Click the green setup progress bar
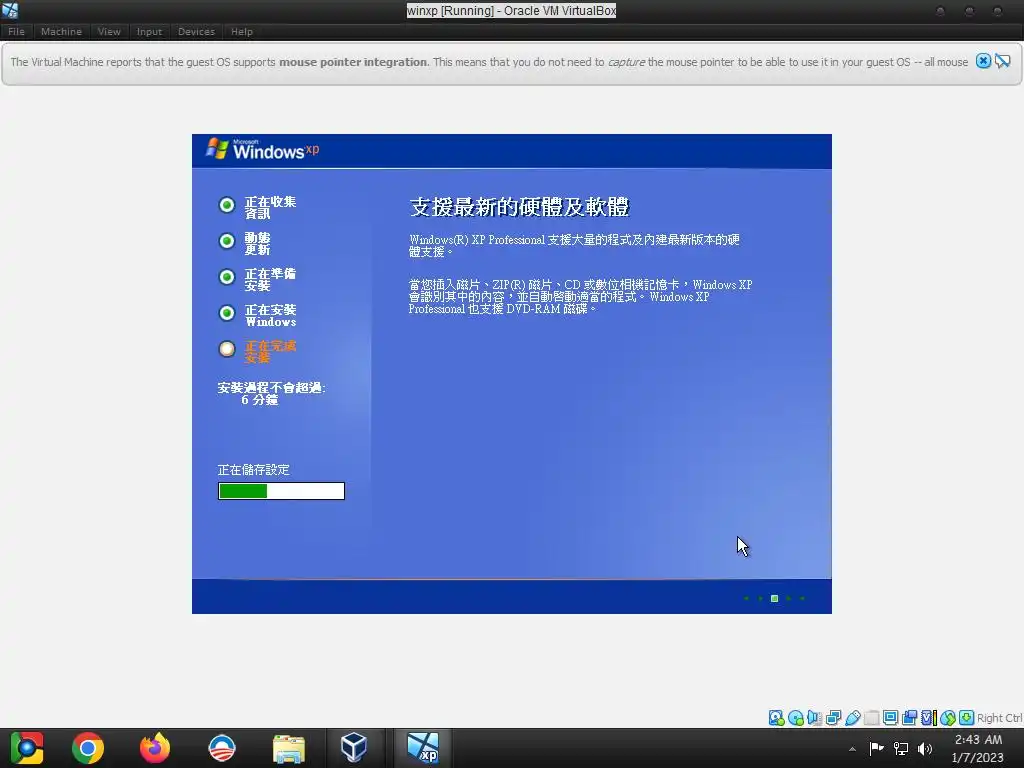The image size is (1024, 768). click(x=281, y=491)
